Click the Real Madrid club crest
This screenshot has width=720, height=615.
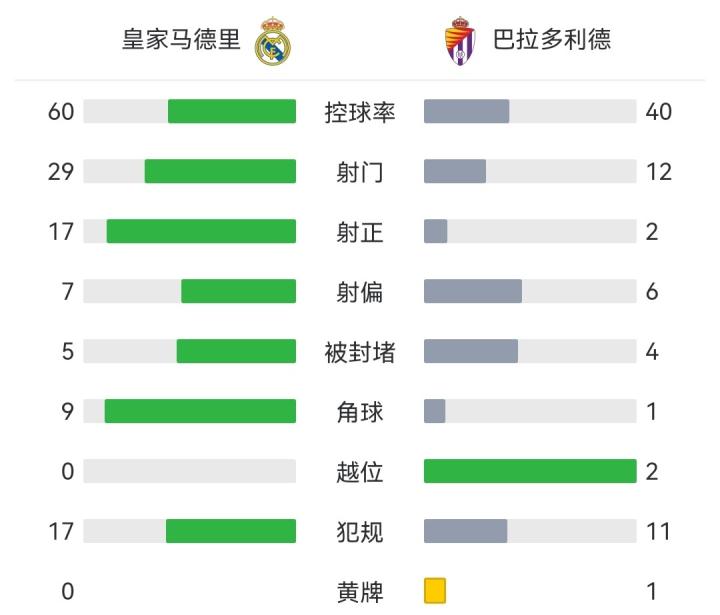pos(272,41)
